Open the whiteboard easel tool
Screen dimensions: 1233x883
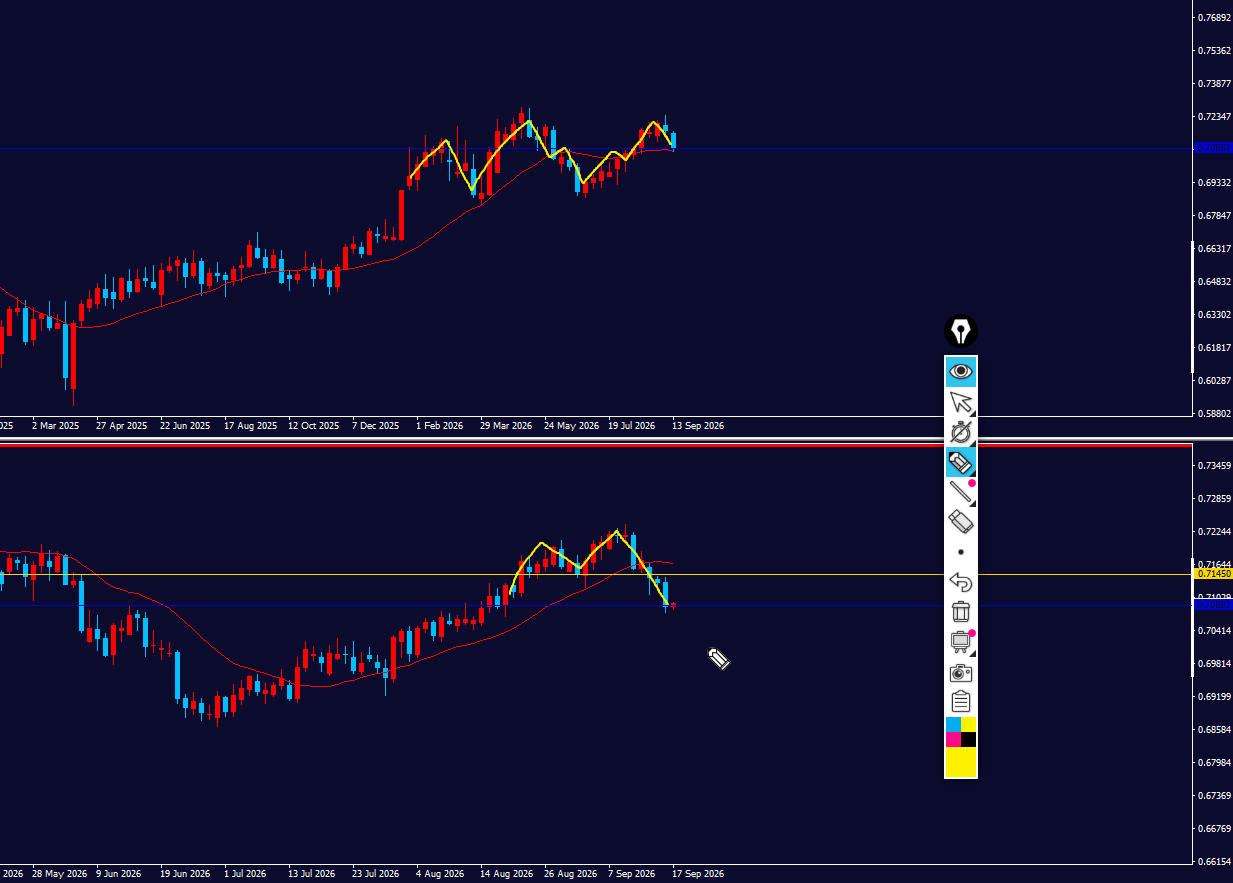(960, 641)
